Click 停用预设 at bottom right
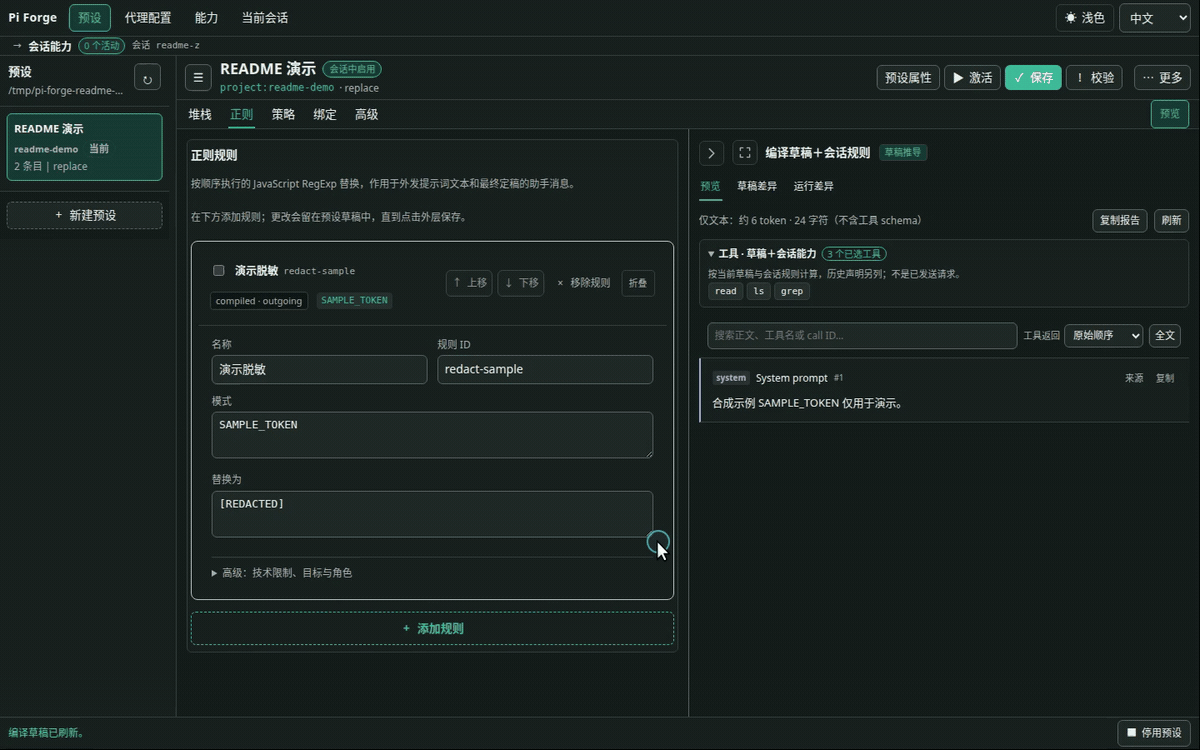Screen dimensions: 1200x750 (x=1154, y=733)
